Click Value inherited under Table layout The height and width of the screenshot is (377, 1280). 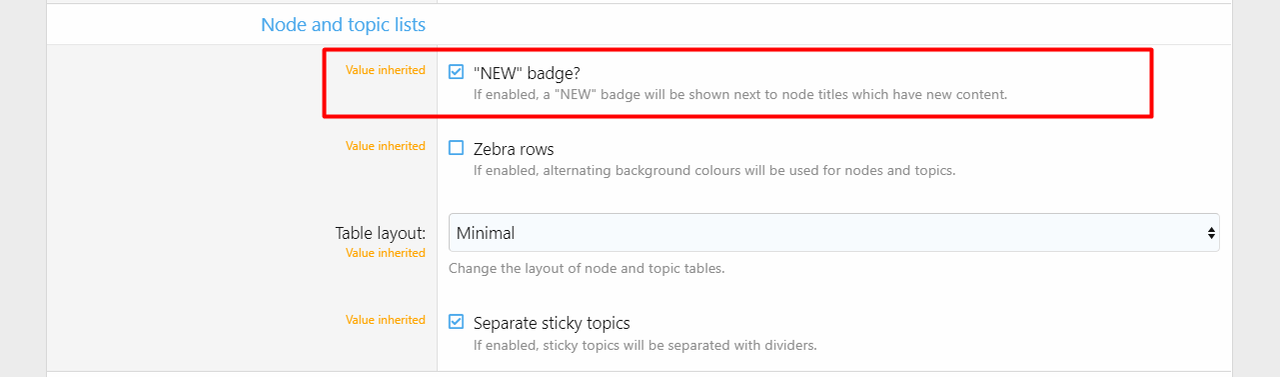[385, 253]
